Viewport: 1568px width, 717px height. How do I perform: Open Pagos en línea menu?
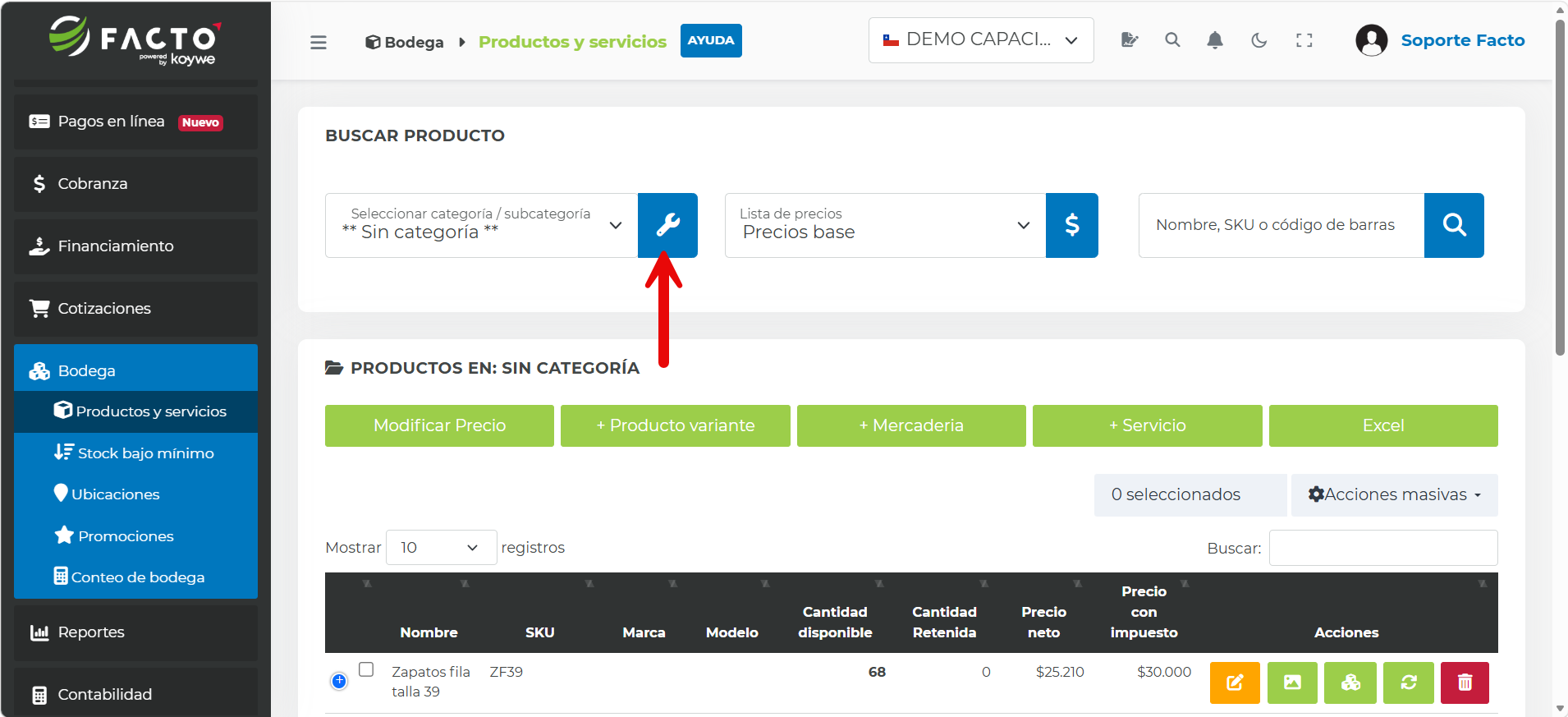point(135,122)
